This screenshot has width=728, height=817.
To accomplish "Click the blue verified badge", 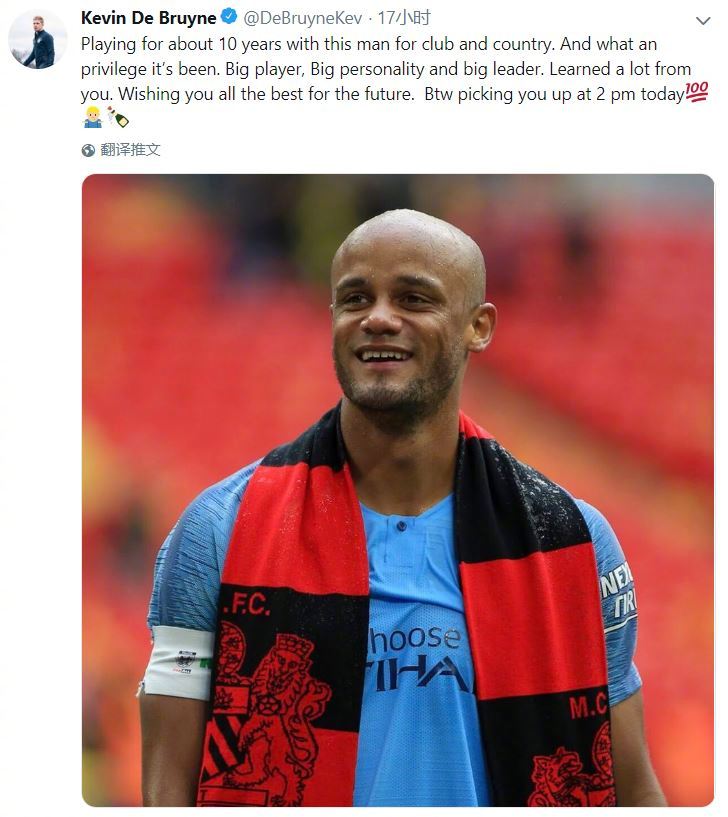I will 228,17.
